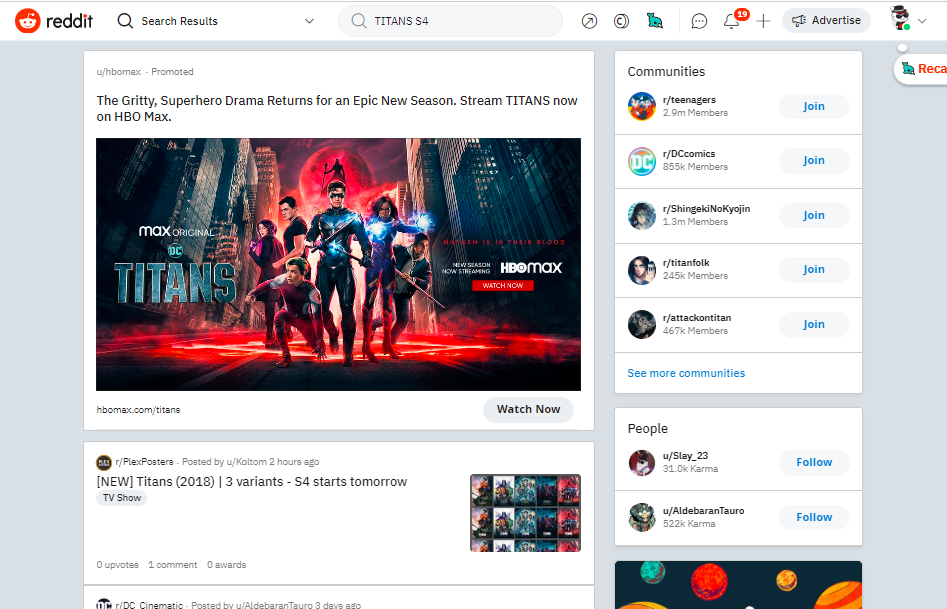
Task: Open the r/PlexPosters subreddit link
Action: (x=144, y=462)
